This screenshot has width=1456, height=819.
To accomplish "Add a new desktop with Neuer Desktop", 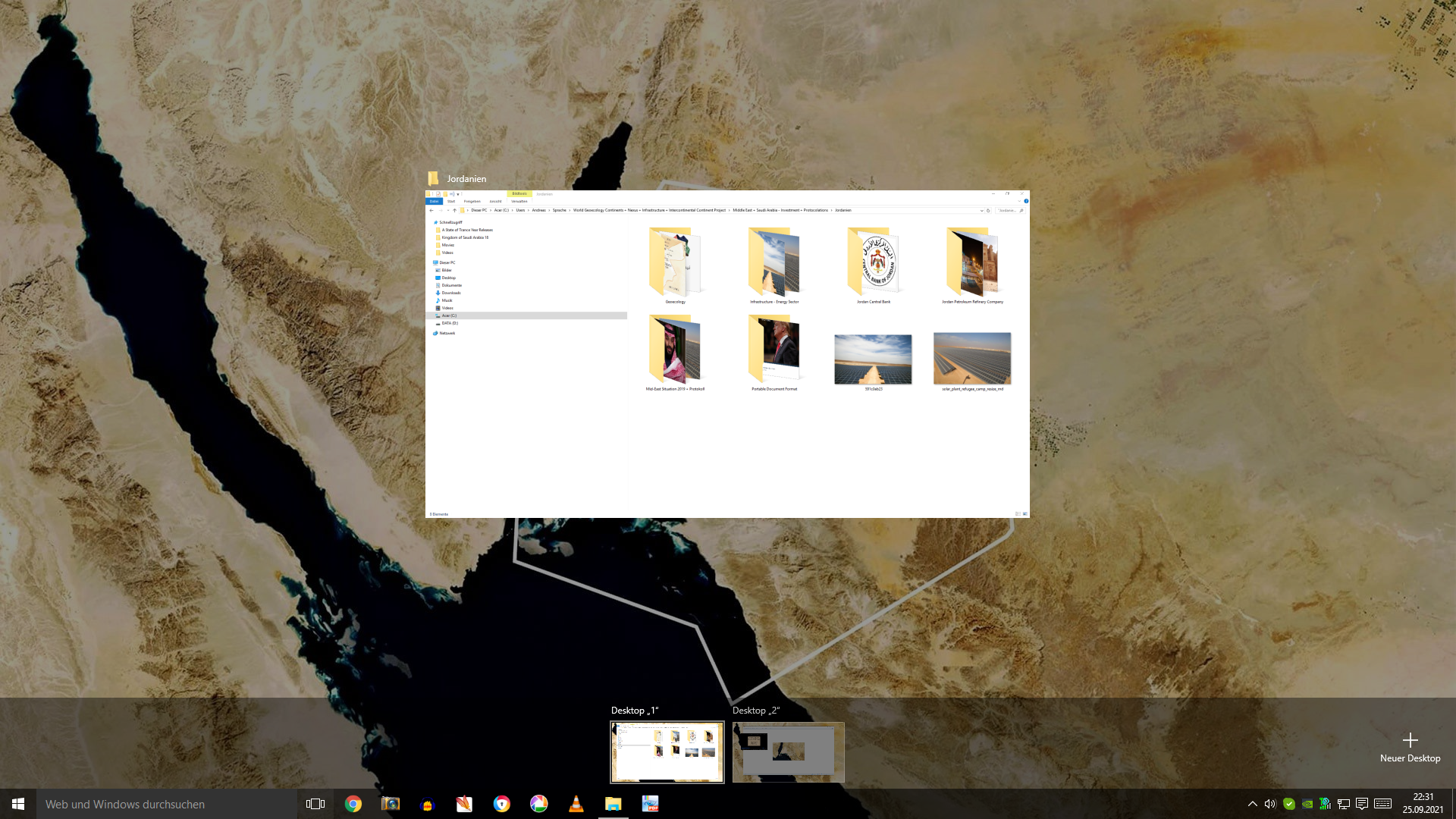I will [x=1410, y=747].
